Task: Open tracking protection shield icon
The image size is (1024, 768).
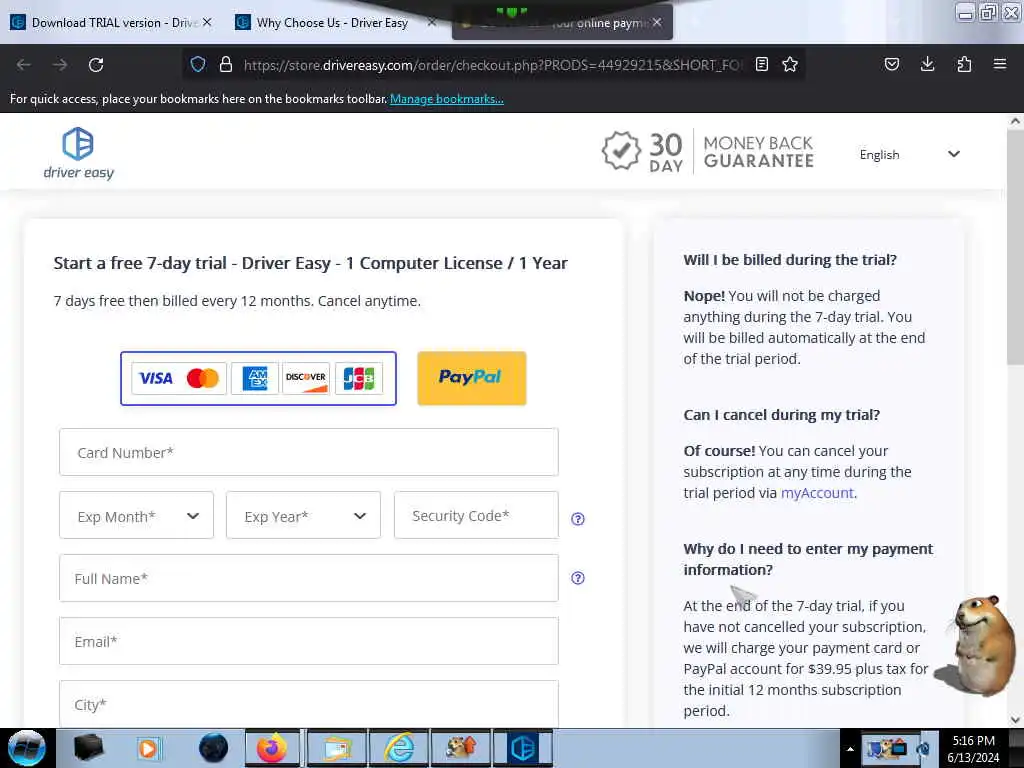Action: point(198,64)
